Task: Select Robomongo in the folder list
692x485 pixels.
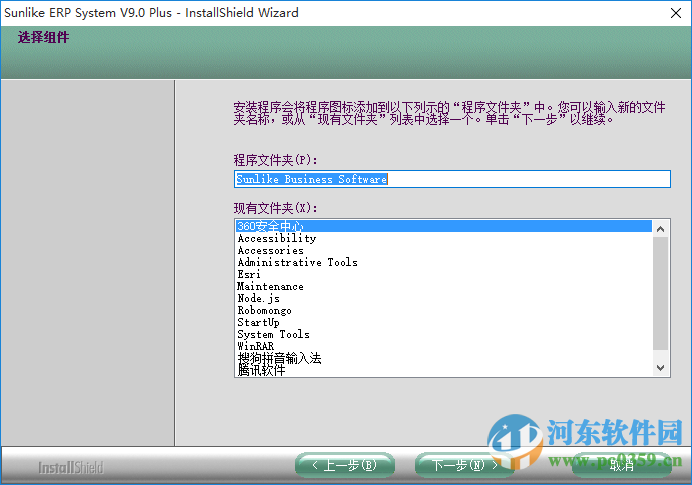Action: [444, 310]
